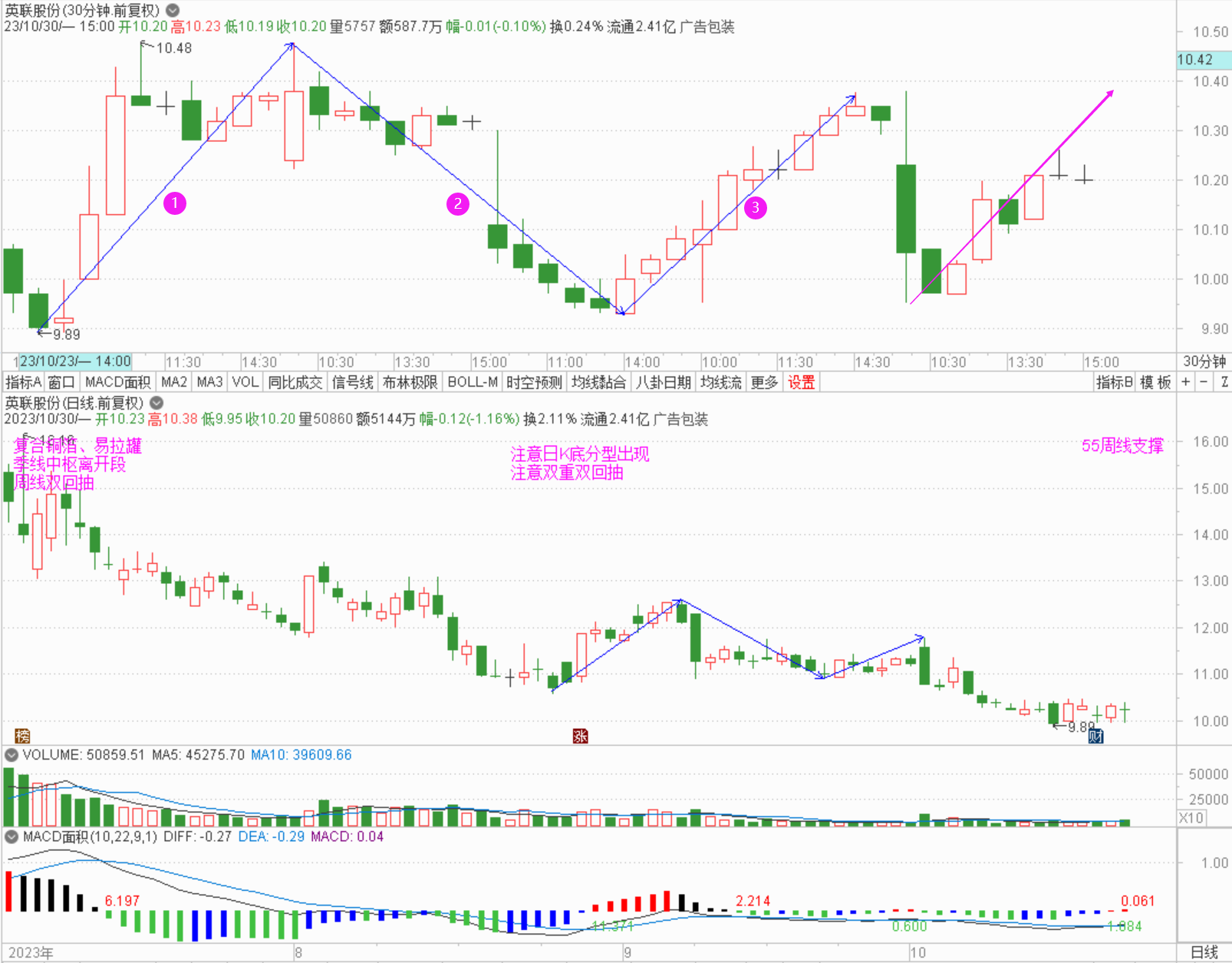Switch indicator to MA3

209,382
